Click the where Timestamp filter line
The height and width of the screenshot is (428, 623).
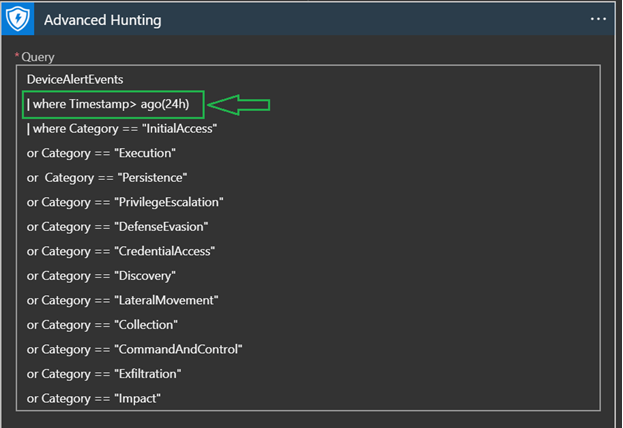pos(113,104)
